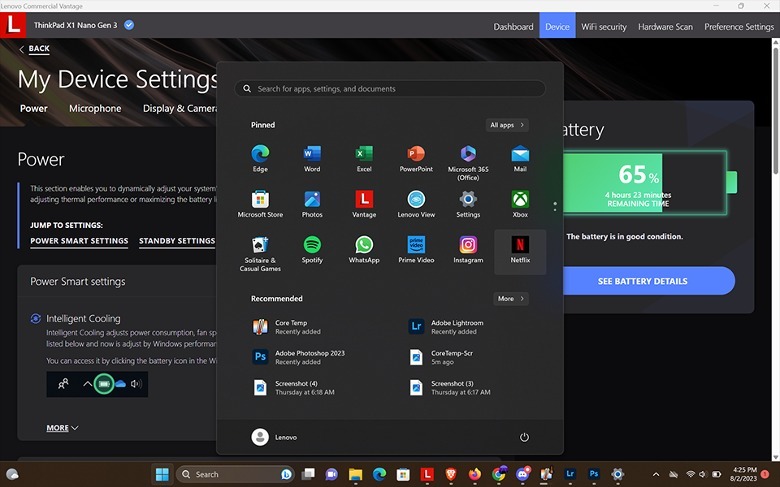Select the Power settings tab
780x487 pixels.
click(x=34, y=108)
